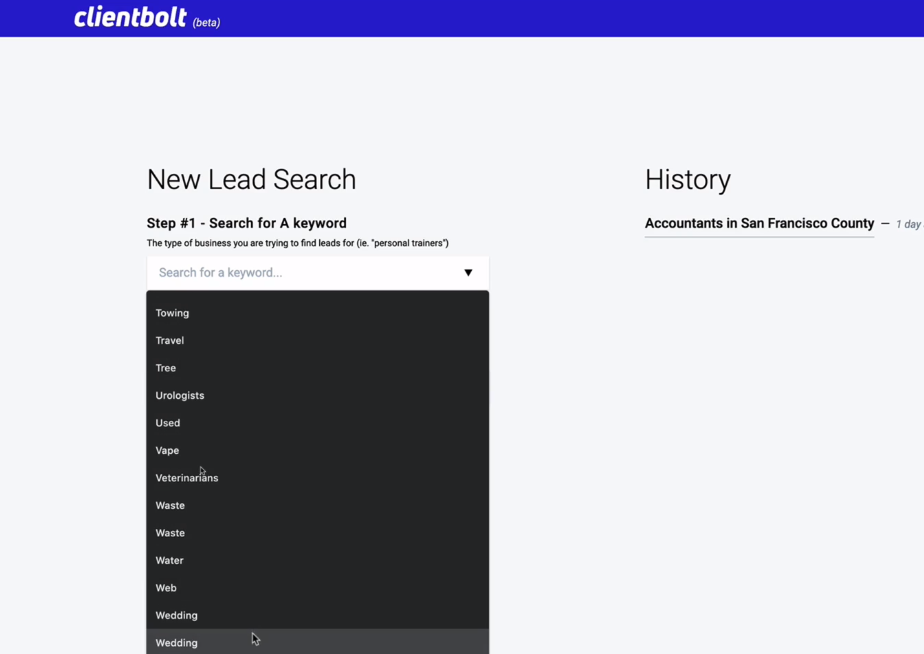Select the Wedding option just below Web
This screenshot has height=654, width=924.
tap(318, 616)
